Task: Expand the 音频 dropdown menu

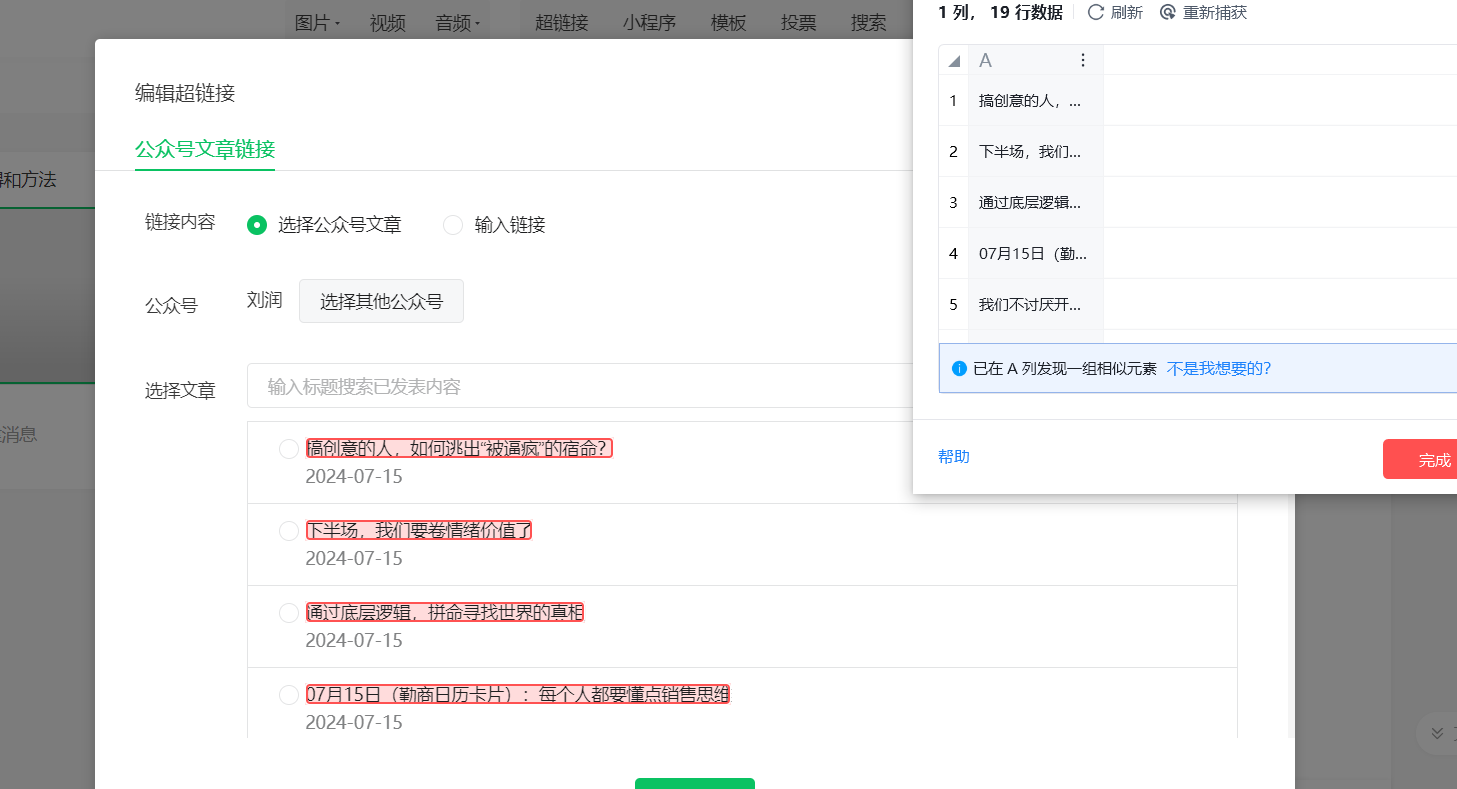Action: [x=458, y=23]
